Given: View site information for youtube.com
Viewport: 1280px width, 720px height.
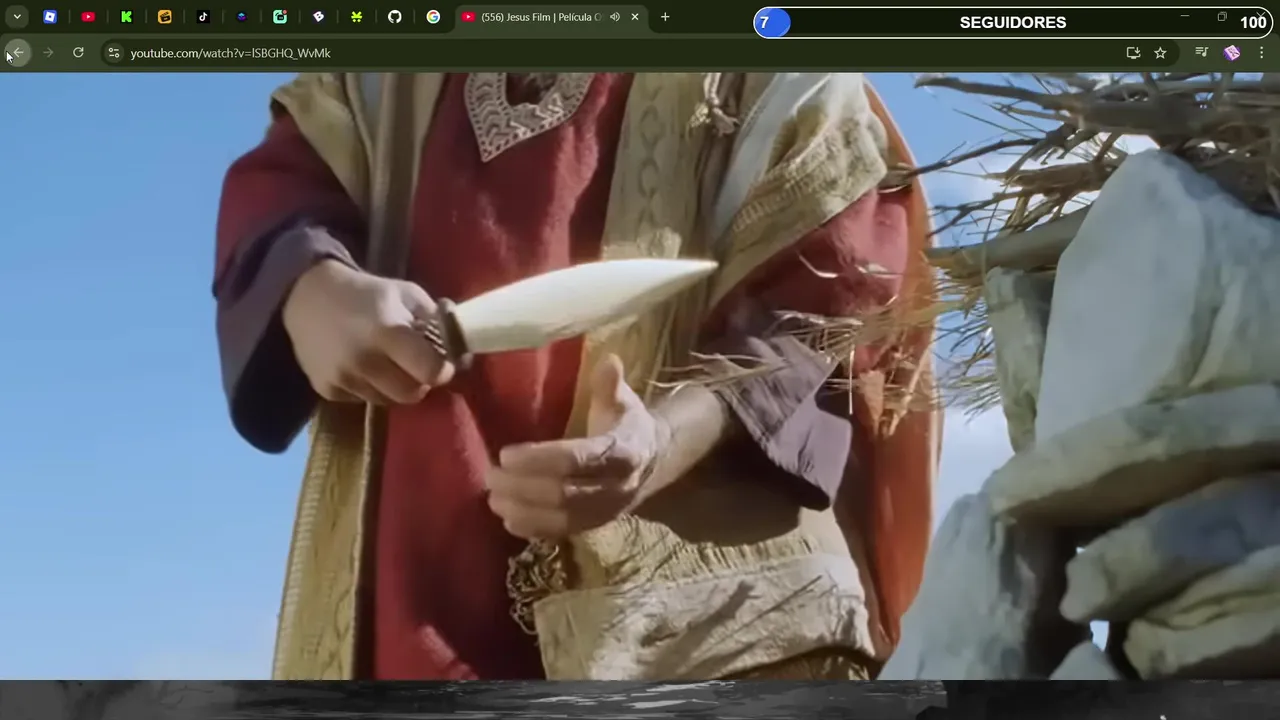Looking at the screenshot, I should tap(114, 53).
